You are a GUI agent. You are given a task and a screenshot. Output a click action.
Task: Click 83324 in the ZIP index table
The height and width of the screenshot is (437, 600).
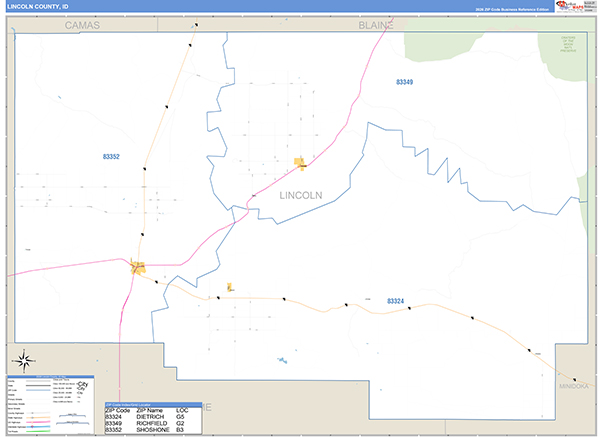pos(113,417)
